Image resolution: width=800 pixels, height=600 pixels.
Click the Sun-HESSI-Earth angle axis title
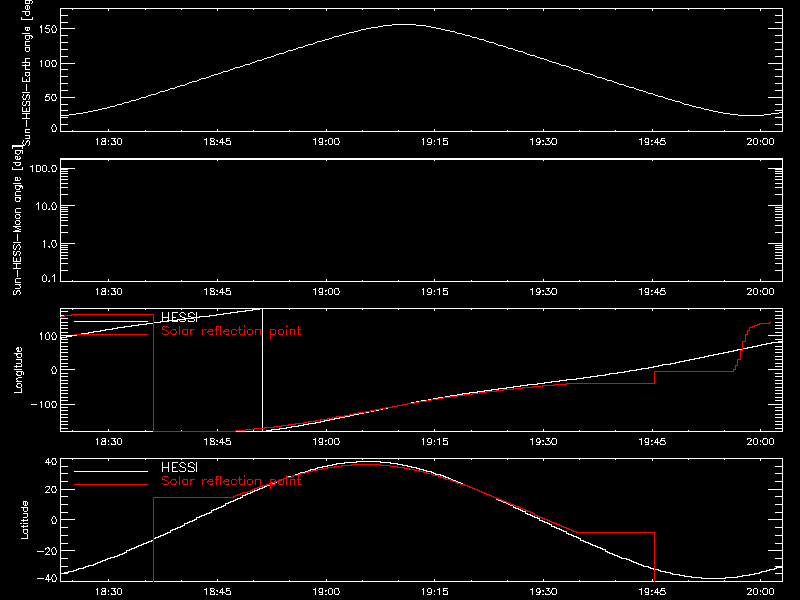27,72
